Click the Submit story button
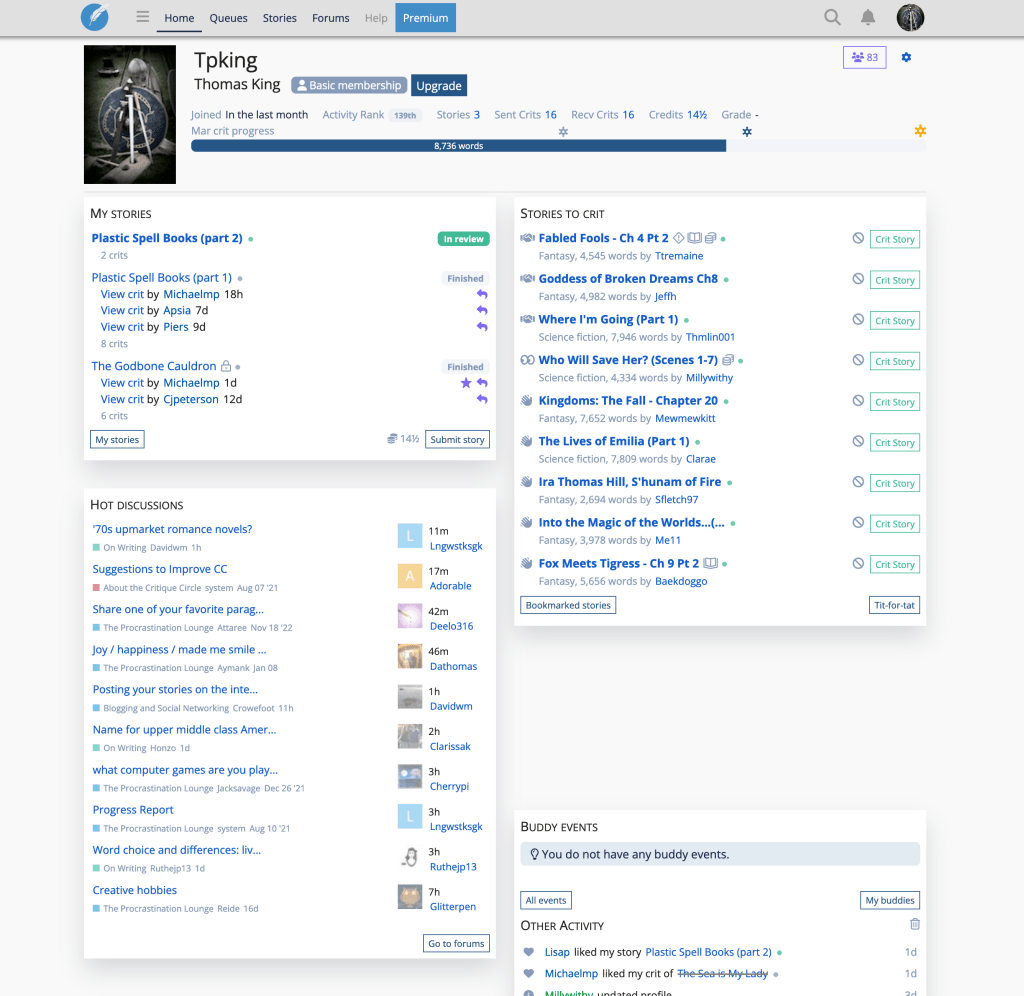The image size is (1024, 996). coord(457,439)
